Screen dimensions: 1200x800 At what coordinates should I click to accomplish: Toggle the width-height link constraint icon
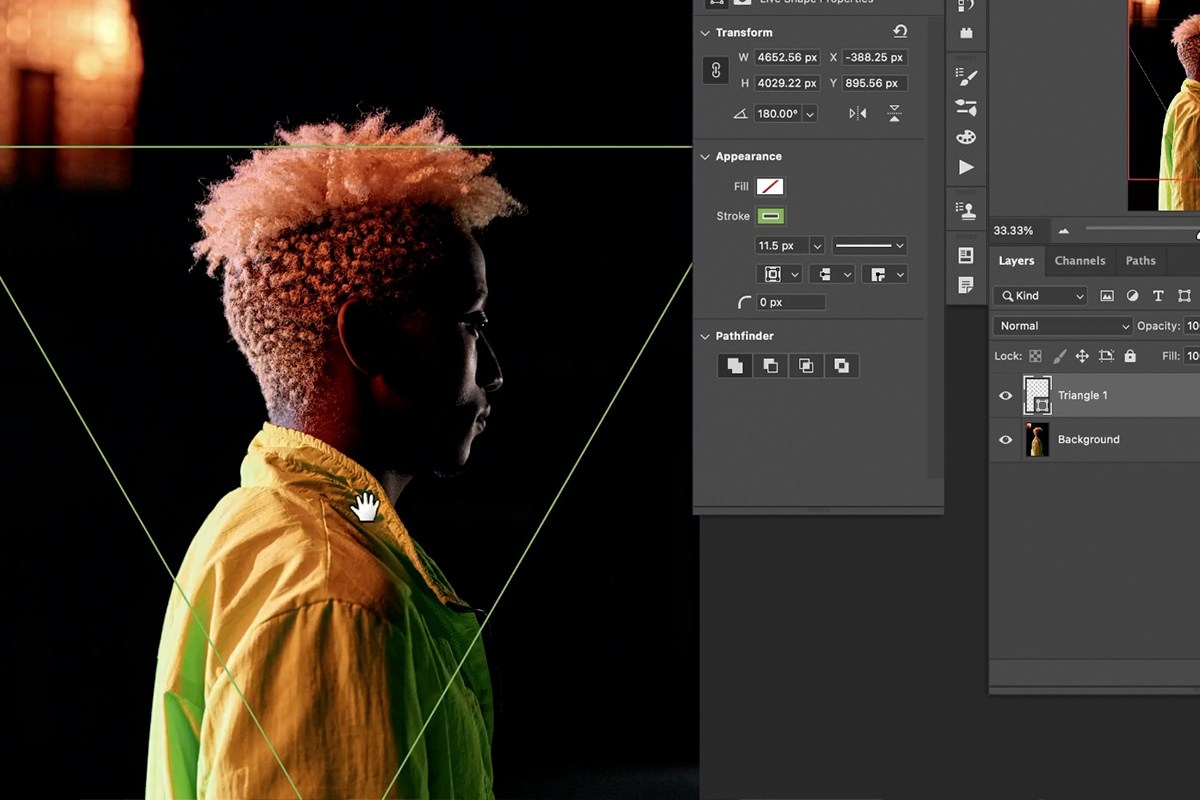[715, 70]
